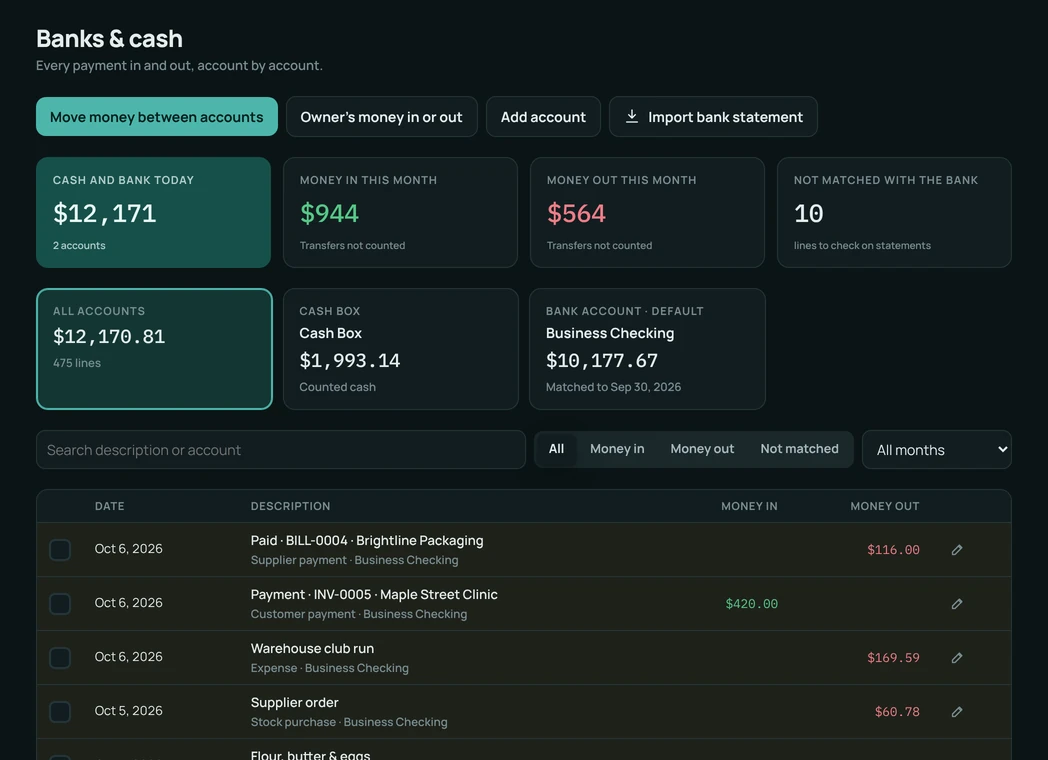
Task: Click 'Customer payment · Business Checking' subtitle
Action: pos(359,614)
